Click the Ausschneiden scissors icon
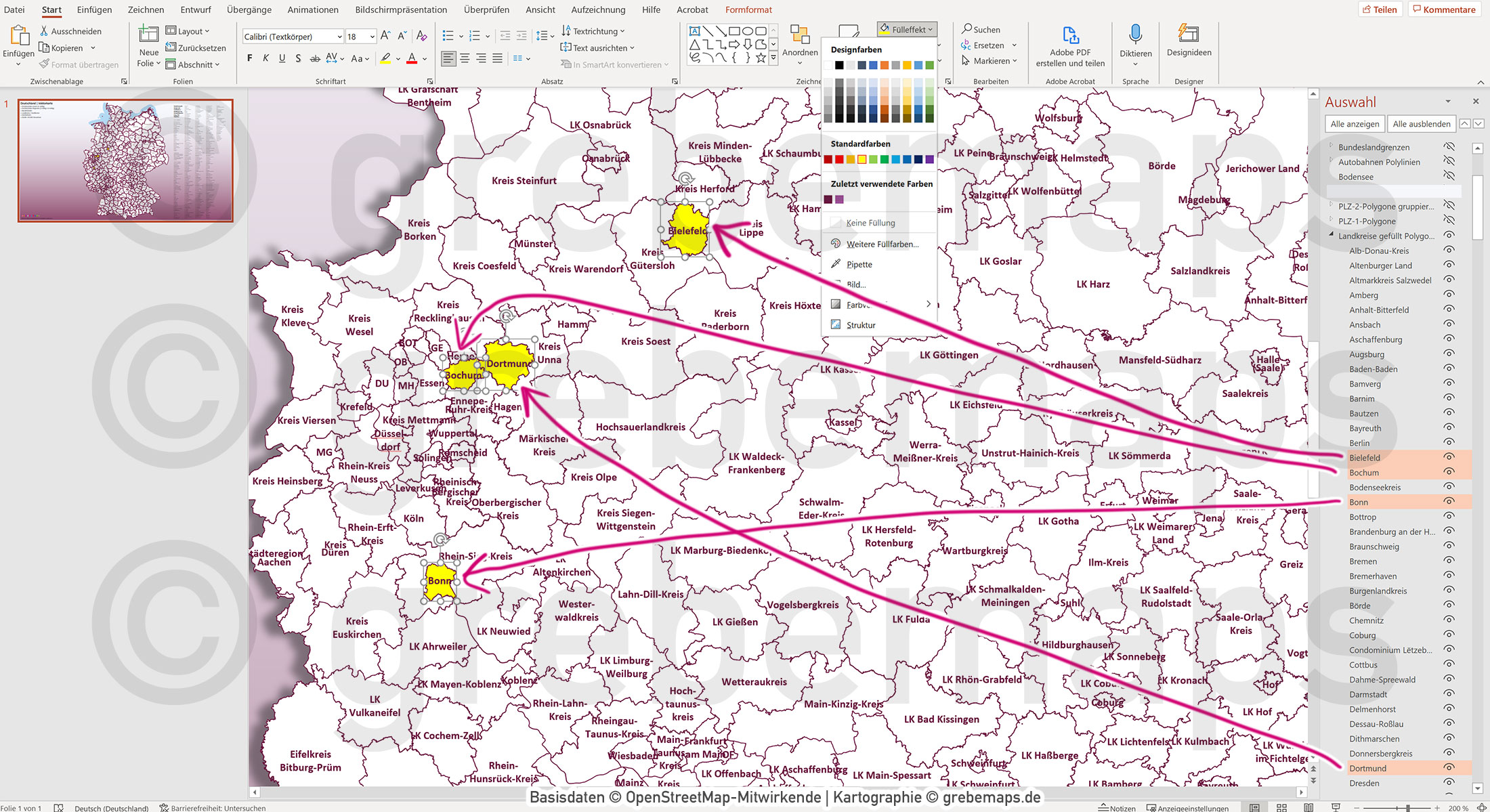The image size is (1490, 812). 44,31
